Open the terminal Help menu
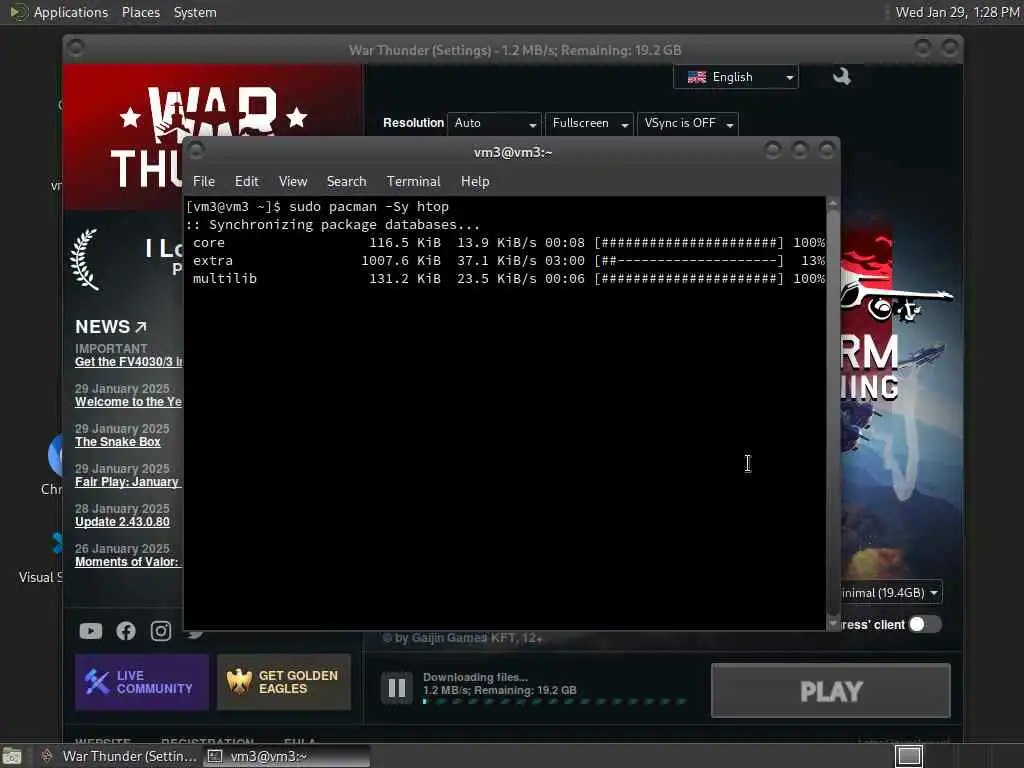The width and height of the screenshot is (1024, 768). tap(475, 182)
